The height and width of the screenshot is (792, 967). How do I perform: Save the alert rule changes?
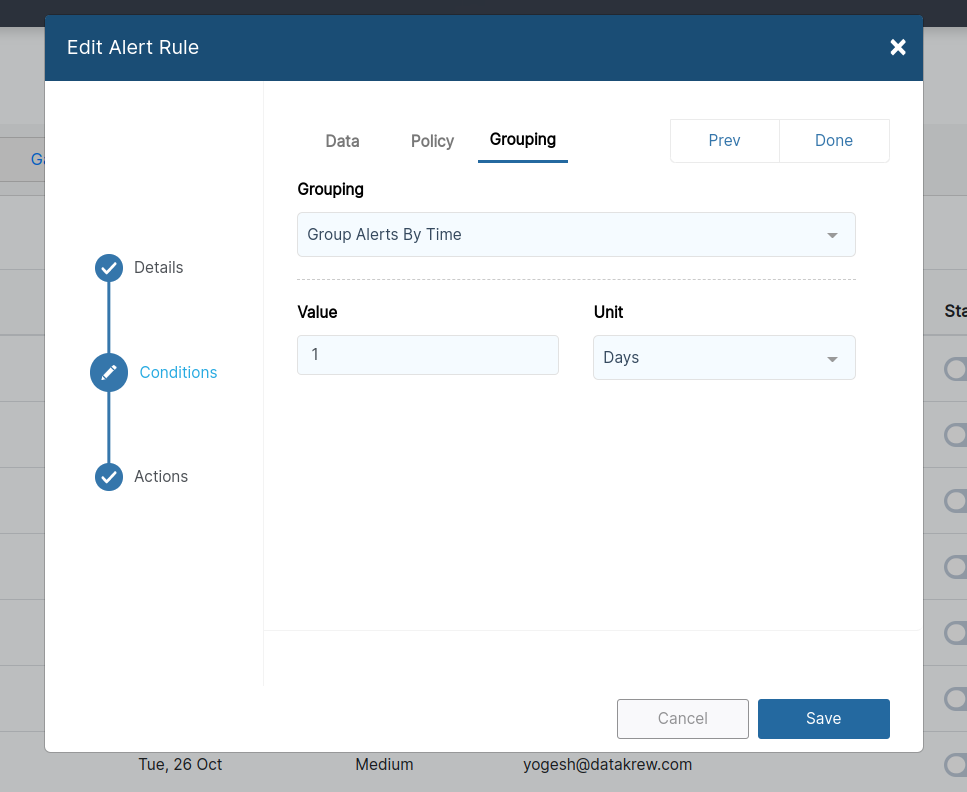(x=823, y=718)
